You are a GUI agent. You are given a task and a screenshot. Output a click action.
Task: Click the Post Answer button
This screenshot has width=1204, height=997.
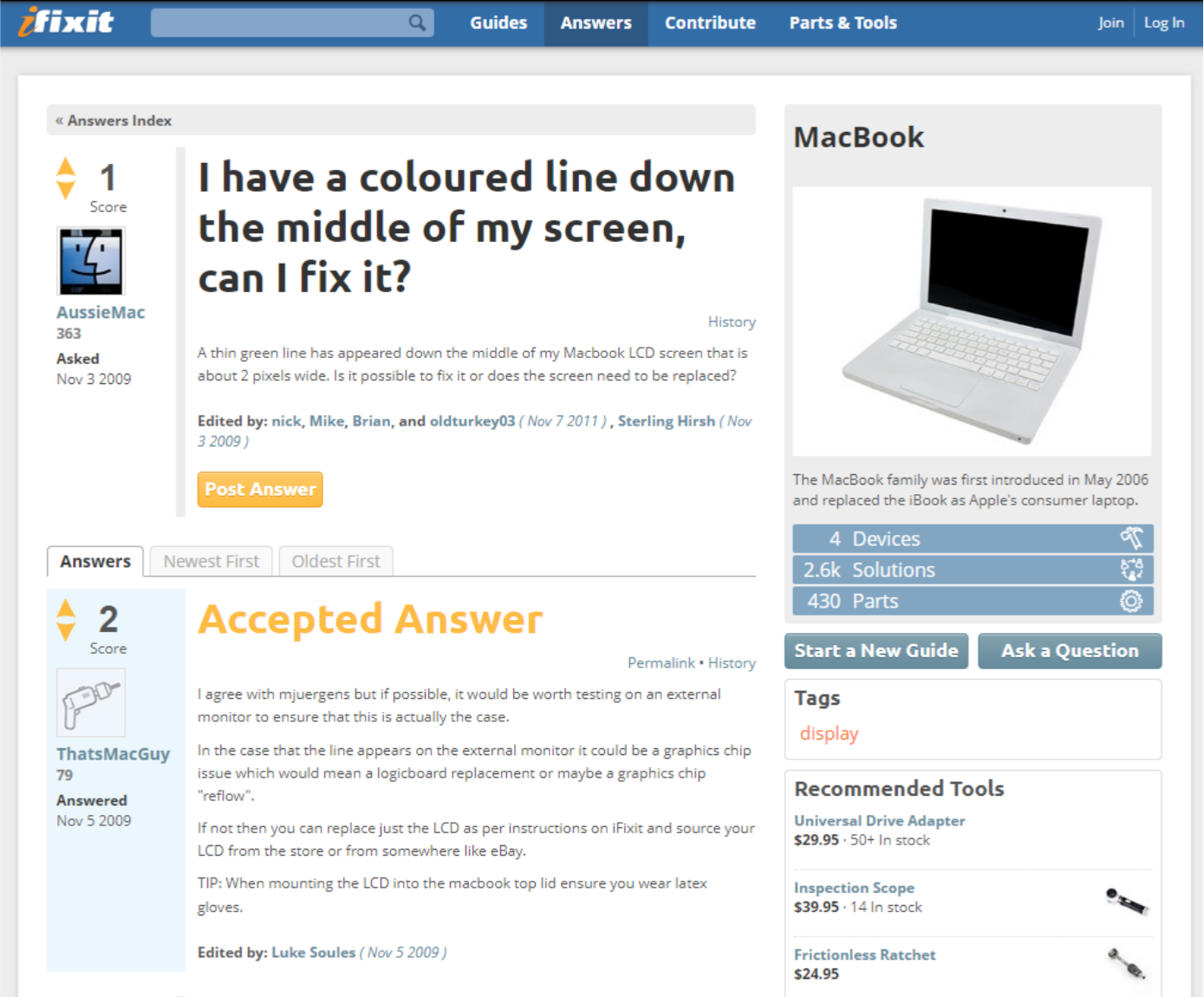pos(260,489)
